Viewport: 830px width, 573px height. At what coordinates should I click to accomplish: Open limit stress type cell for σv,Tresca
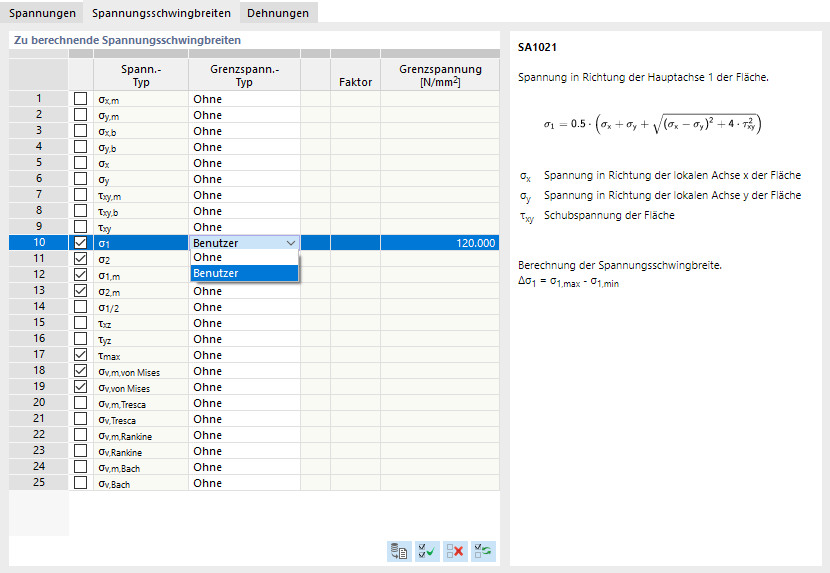245,419
